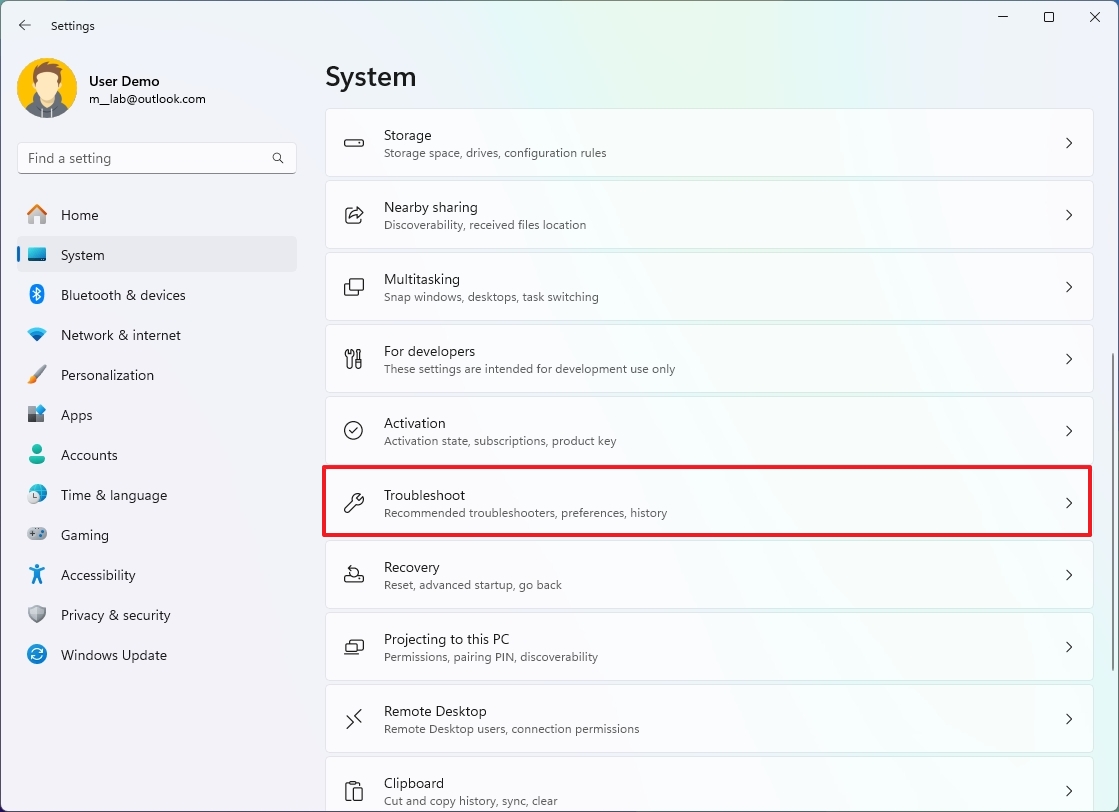Click m__lab@outlook.com account email
This screenshot has height=812, width=1119.
coord(147,99)
